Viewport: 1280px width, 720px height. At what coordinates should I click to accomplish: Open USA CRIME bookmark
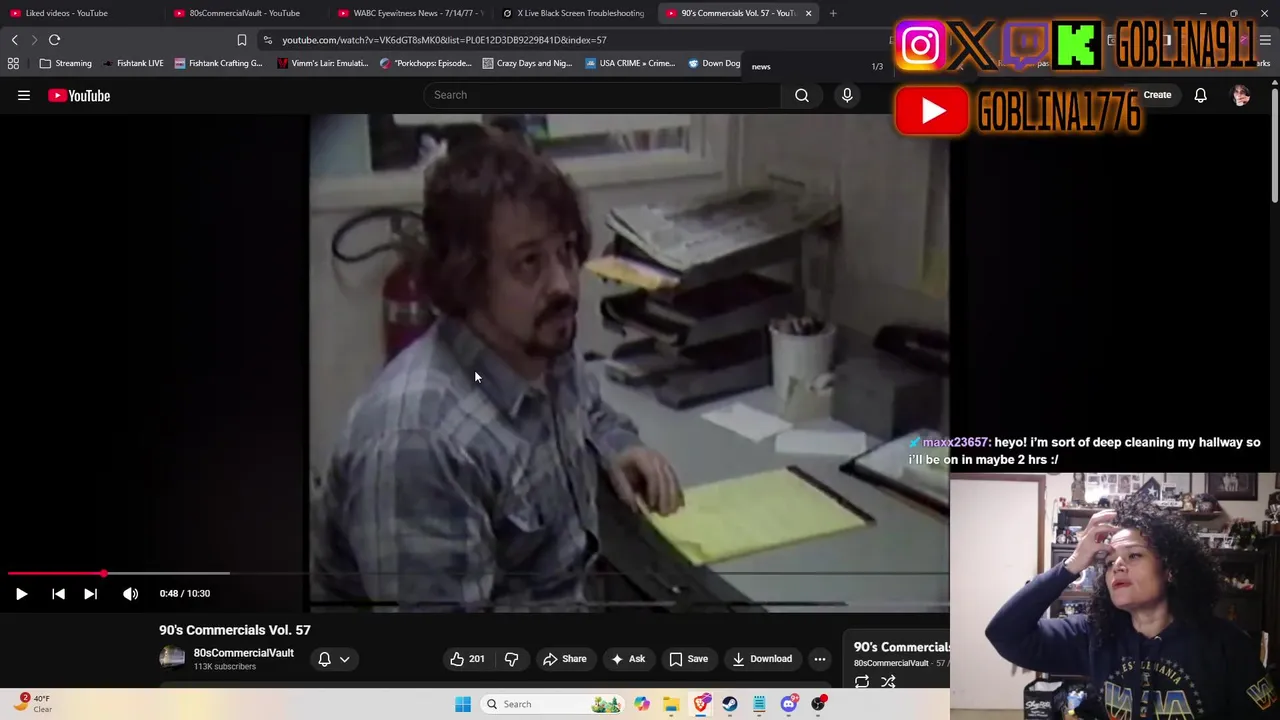630,63
